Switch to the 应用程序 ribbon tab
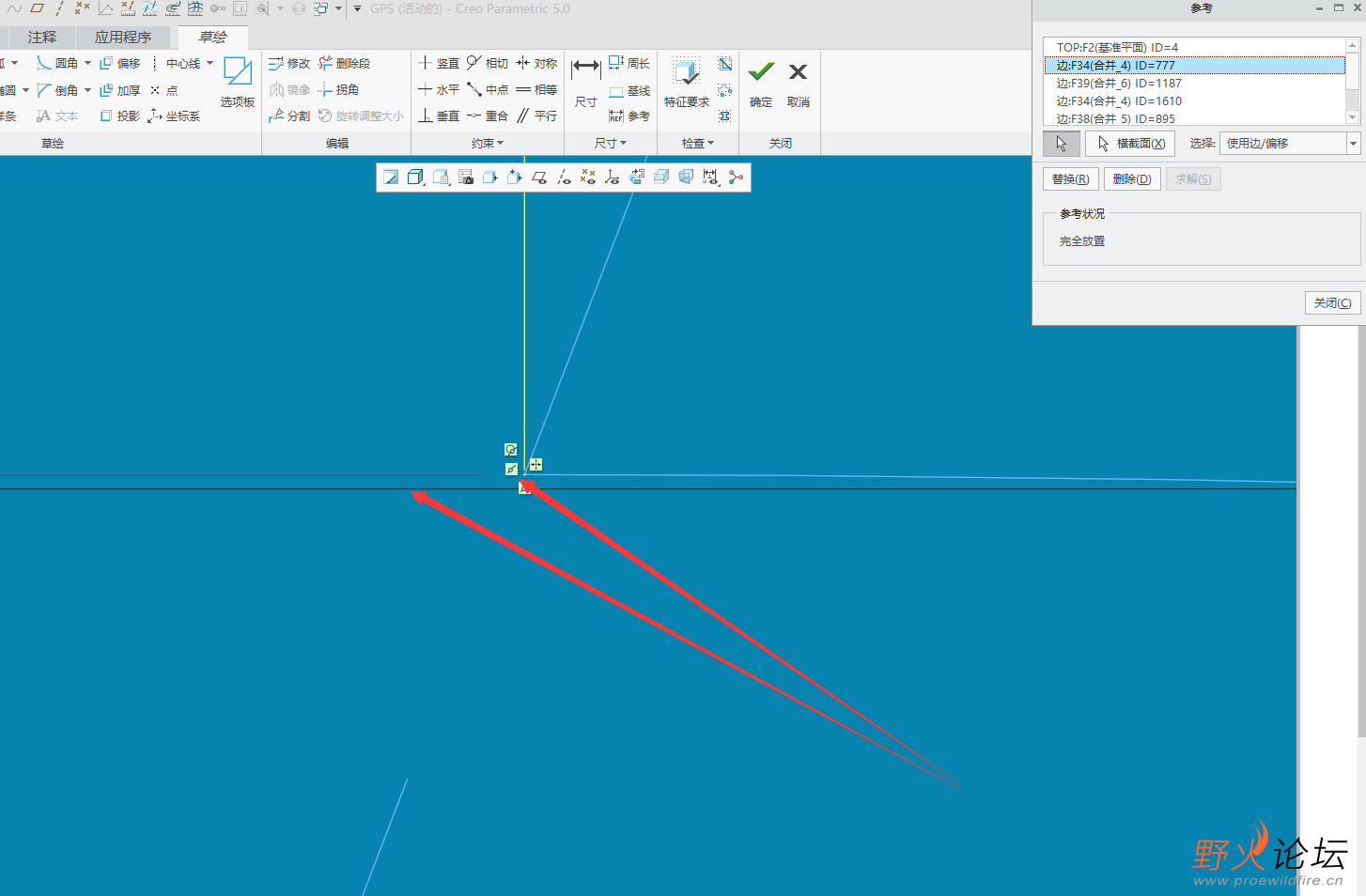The height and width of the screenshot is (896, 1366). coord(123,38)
